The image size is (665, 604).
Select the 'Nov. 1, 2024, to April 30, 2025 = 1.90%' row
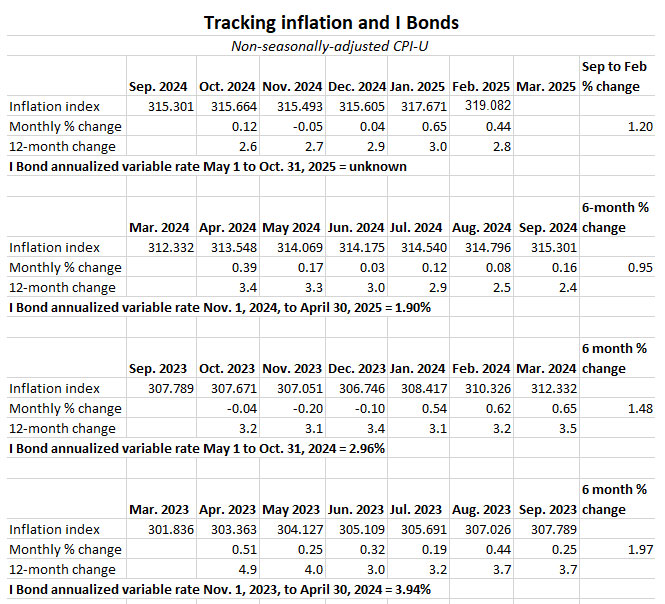pos(220,308)
